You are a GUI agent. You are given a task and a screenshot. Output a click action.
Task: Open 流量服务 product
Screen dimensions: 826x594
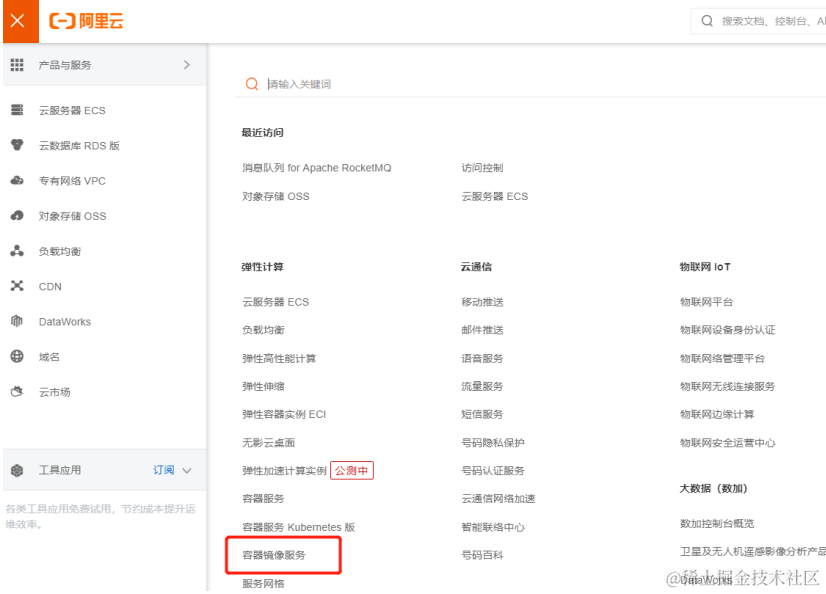(x=482, y=387)
